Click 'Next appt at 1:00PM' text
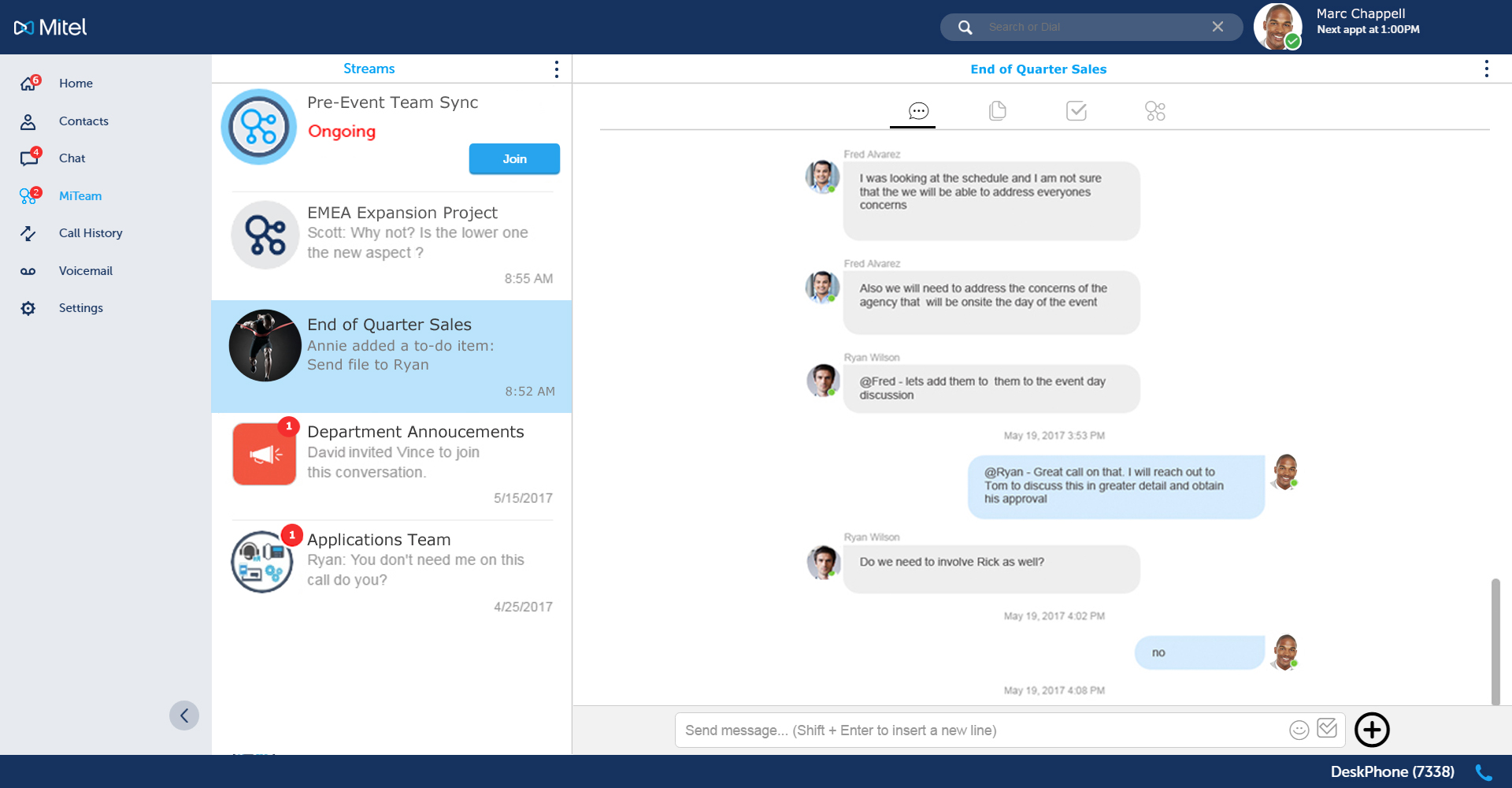Viewport: 1512px width, 788px height. coord(1368,30)
